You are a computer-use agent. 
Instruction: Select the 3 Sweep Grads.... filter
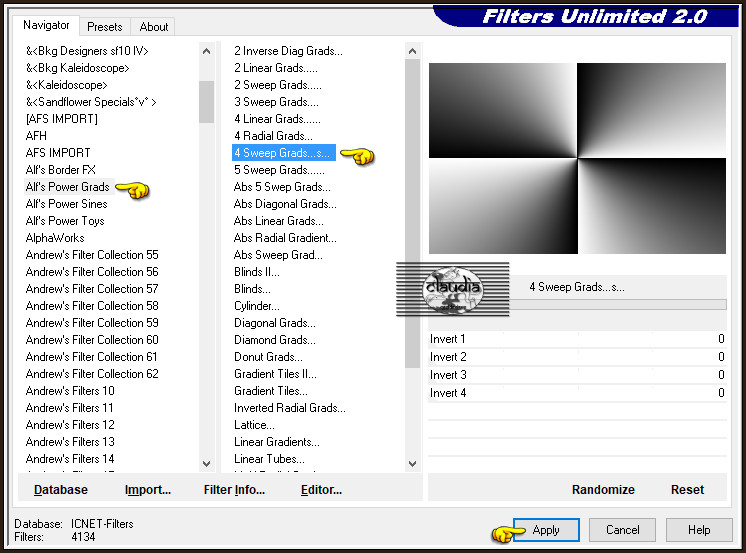point(276,102)
